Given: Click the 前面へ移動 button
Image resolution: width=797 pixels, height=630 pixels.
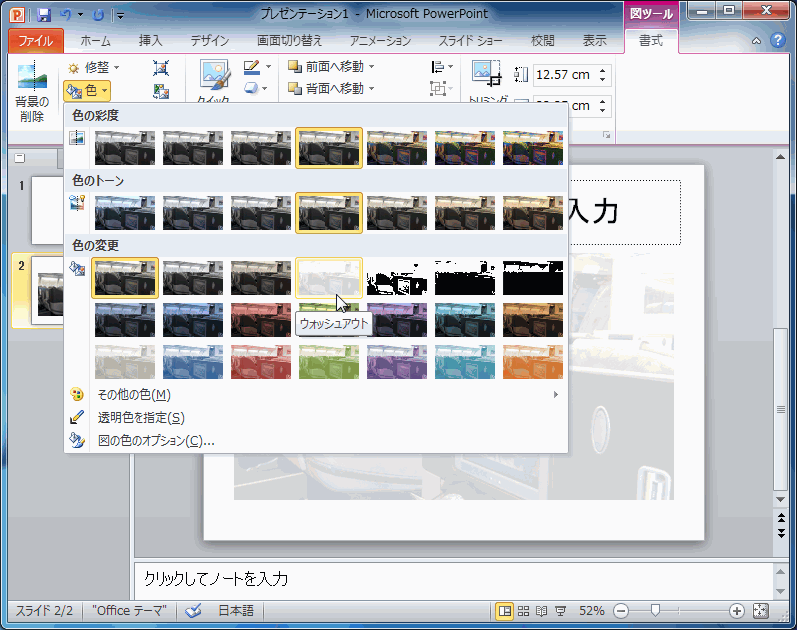Looking at the screenshot, I should click(326, 67).
